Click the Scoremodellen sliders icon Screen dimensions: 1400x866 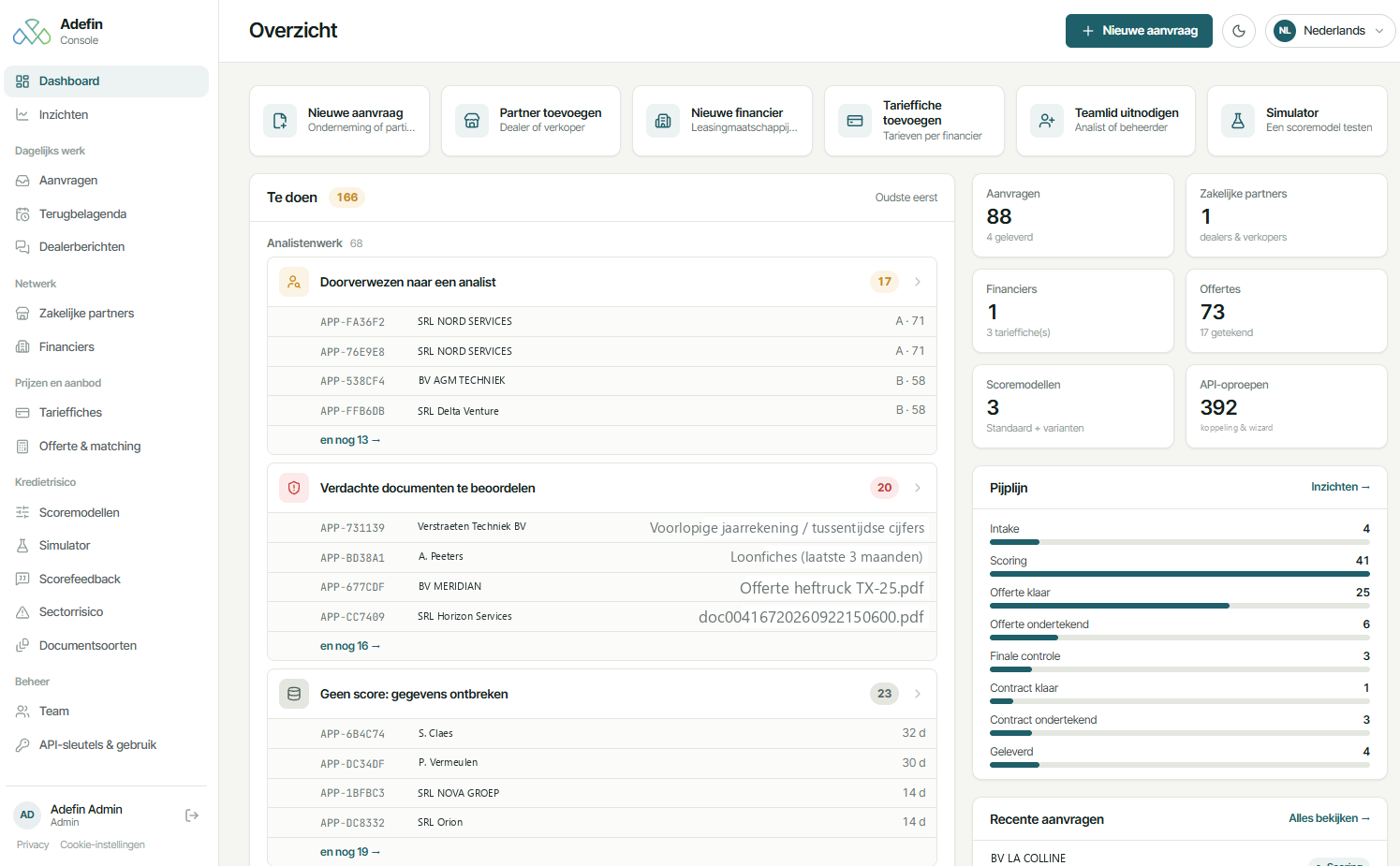[22, 513]
